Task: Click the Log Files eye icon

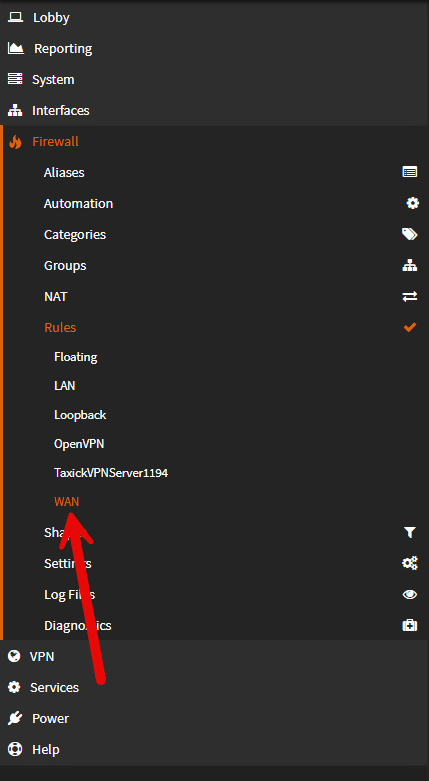Action: coord(410,594)
